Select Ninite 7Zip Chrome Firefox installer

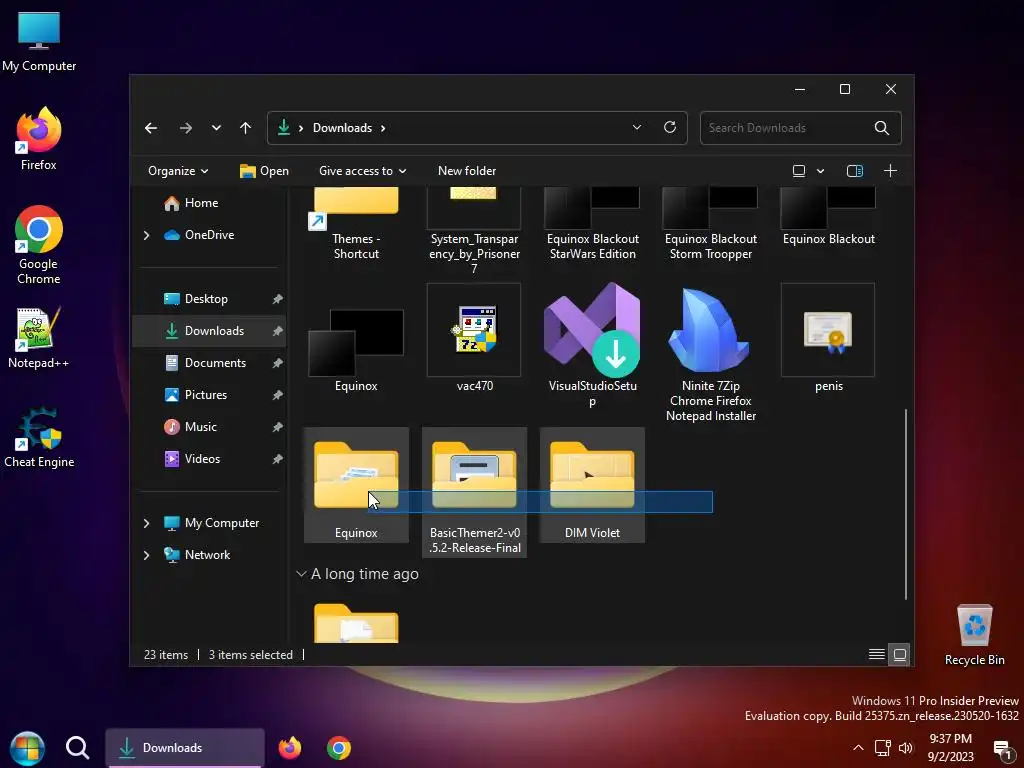tap(711, 353)
